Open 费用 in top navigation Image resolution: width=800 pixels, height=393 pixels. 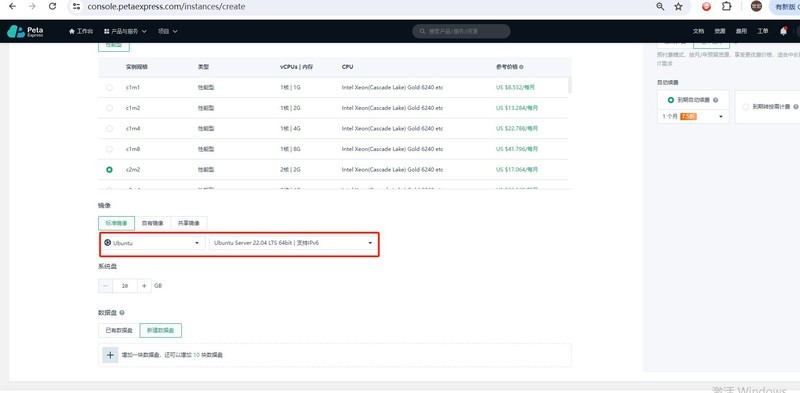pyautogui.click(x=741, y=31)
